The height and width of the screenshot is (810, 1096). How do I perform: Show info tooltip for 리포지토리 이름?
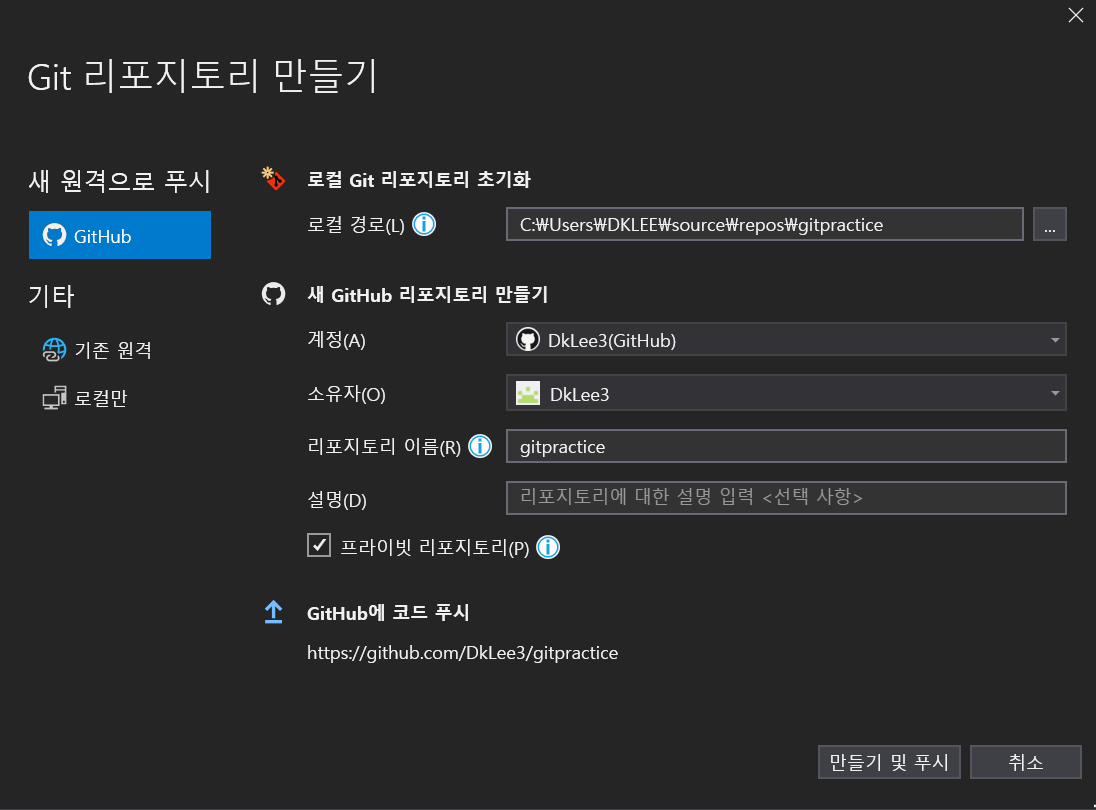[x=480, y=446]
